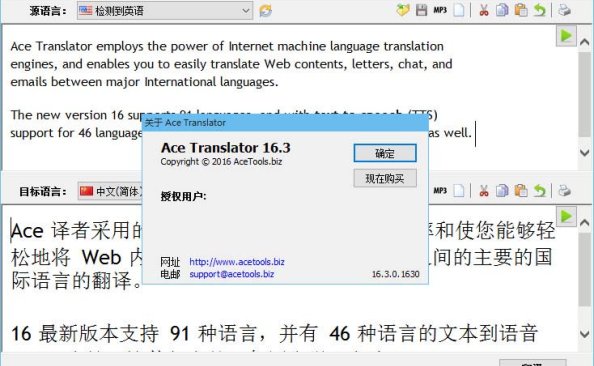Image resolution: width=594 pixels, height=366 pixels.
Task: Print the translated text
Action: 564,191
